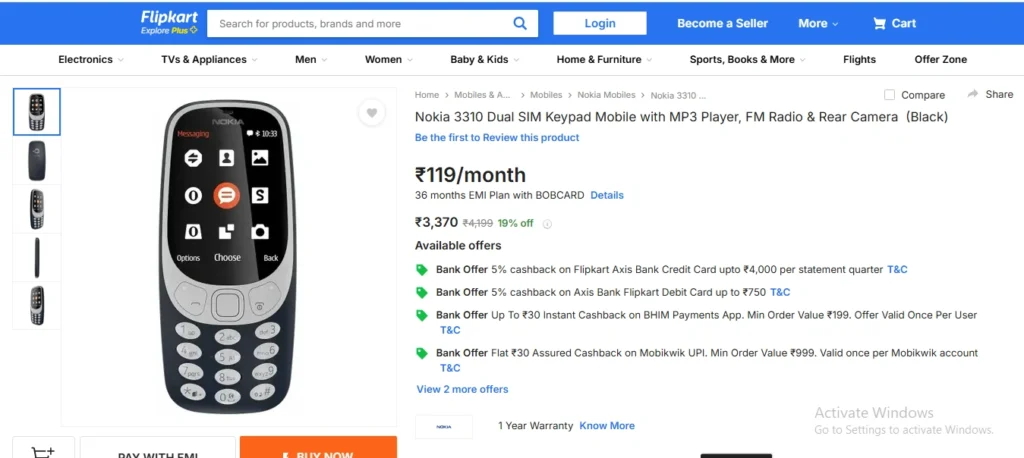Go to Offer Zone menu item
This screenshot has width=1024, height=458.
pyautogui.click(x=940, y=59)
